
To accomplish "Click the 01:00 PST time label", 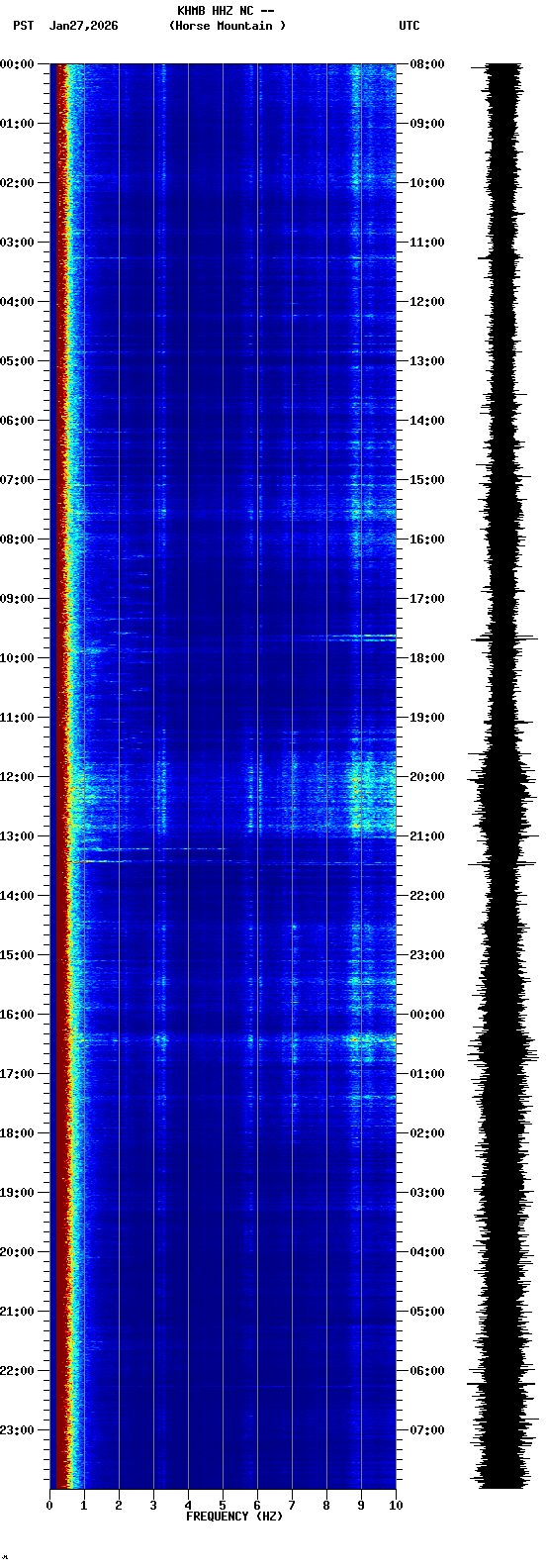I will click(17, 124).
